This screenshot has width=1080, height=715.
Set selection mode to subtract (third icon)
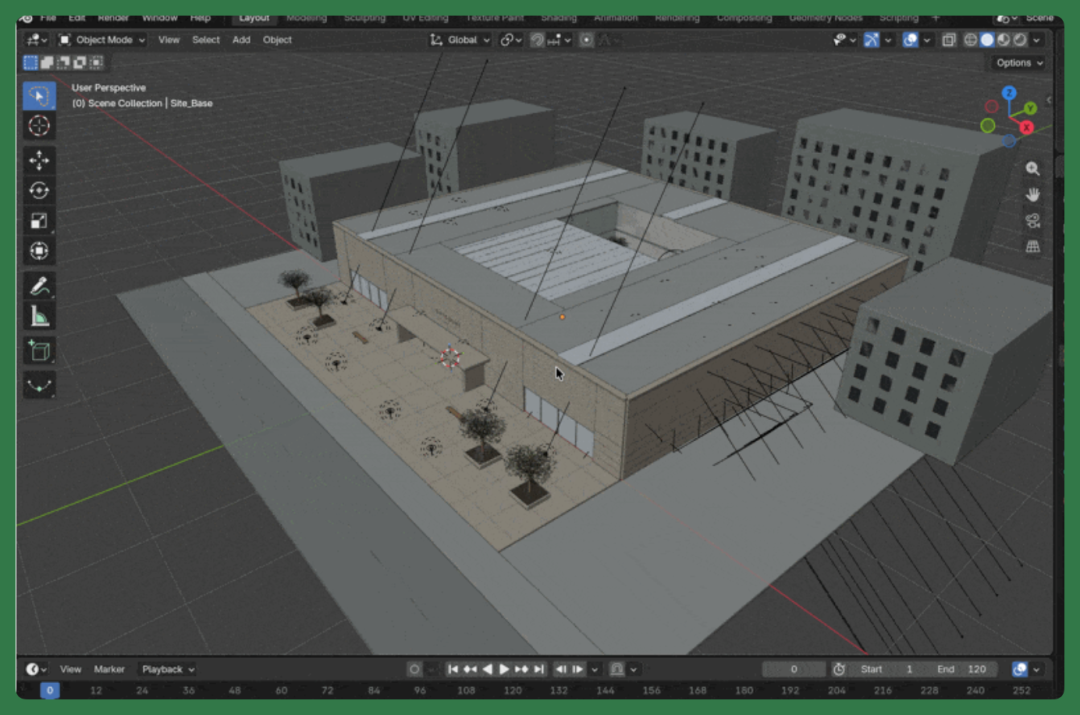(x=63, y=63)
